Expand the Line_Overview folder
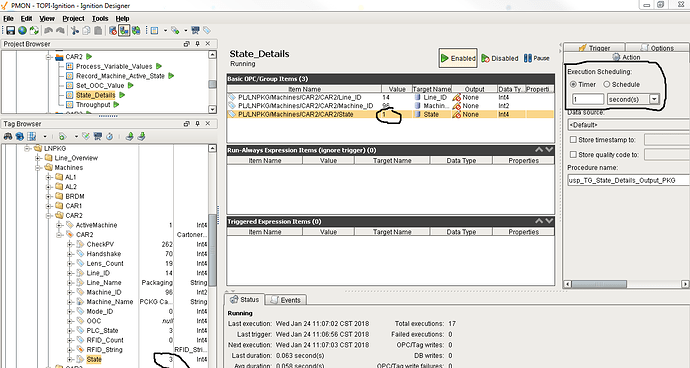This screenshot has width=690, height=368. 38,158
